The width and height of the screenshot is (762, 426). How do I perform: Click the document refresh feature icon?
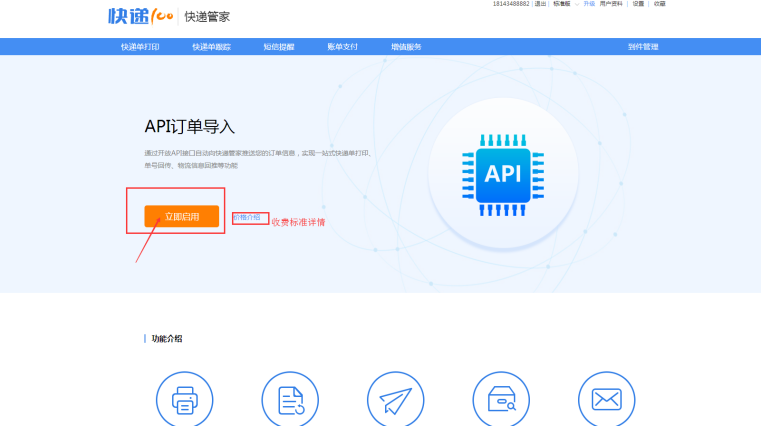point(290,400)
